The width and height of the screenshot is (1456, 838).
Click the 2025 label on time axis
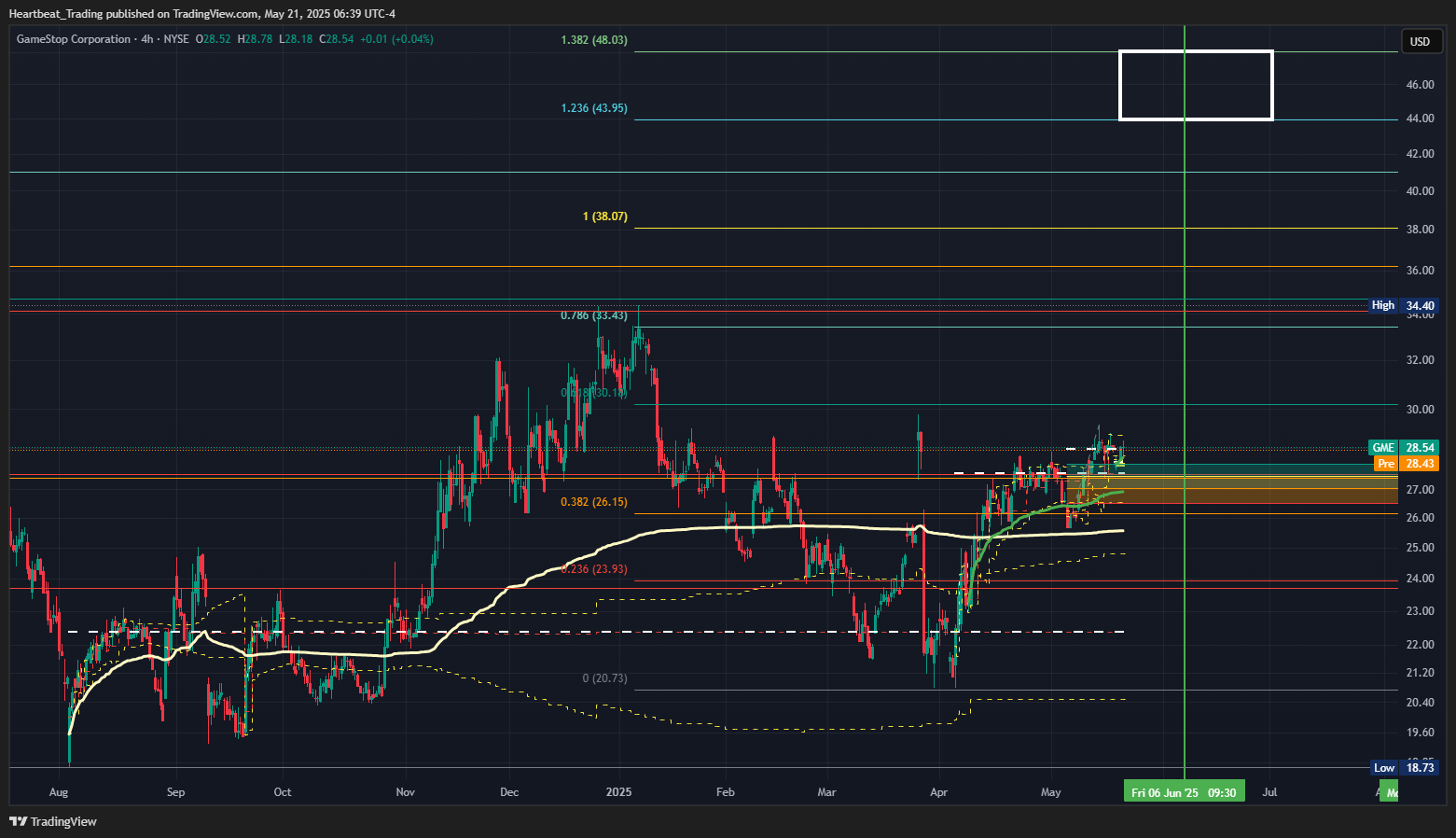pyautogui.click(x=618, y=792)
